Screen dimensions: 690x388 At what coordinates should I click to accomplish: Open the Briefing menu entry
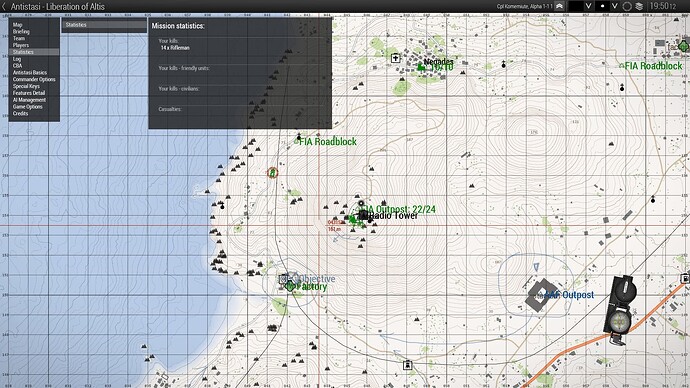(21, 32)
